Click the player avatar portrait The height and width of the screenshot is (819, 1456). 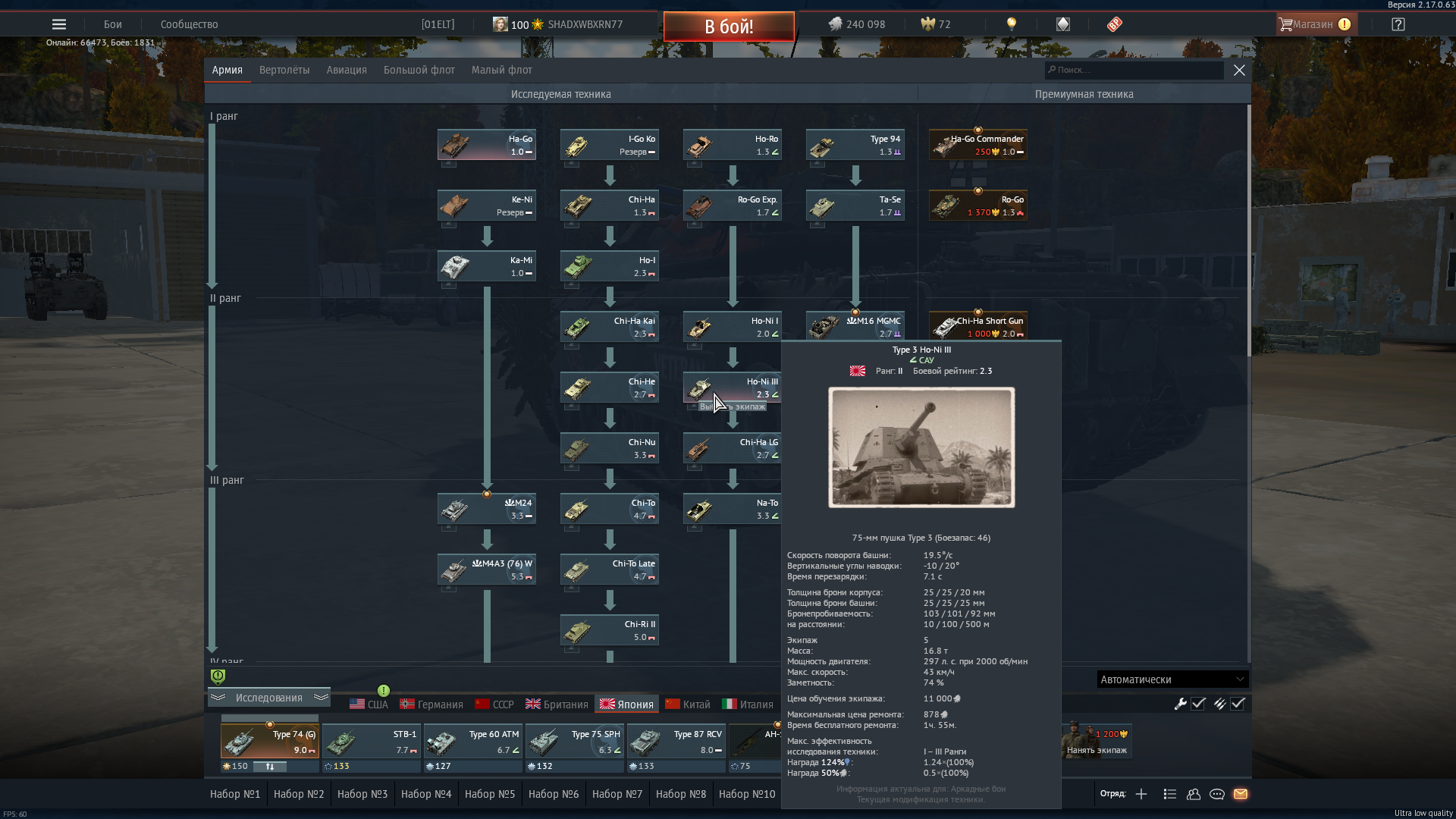point(500,24)
